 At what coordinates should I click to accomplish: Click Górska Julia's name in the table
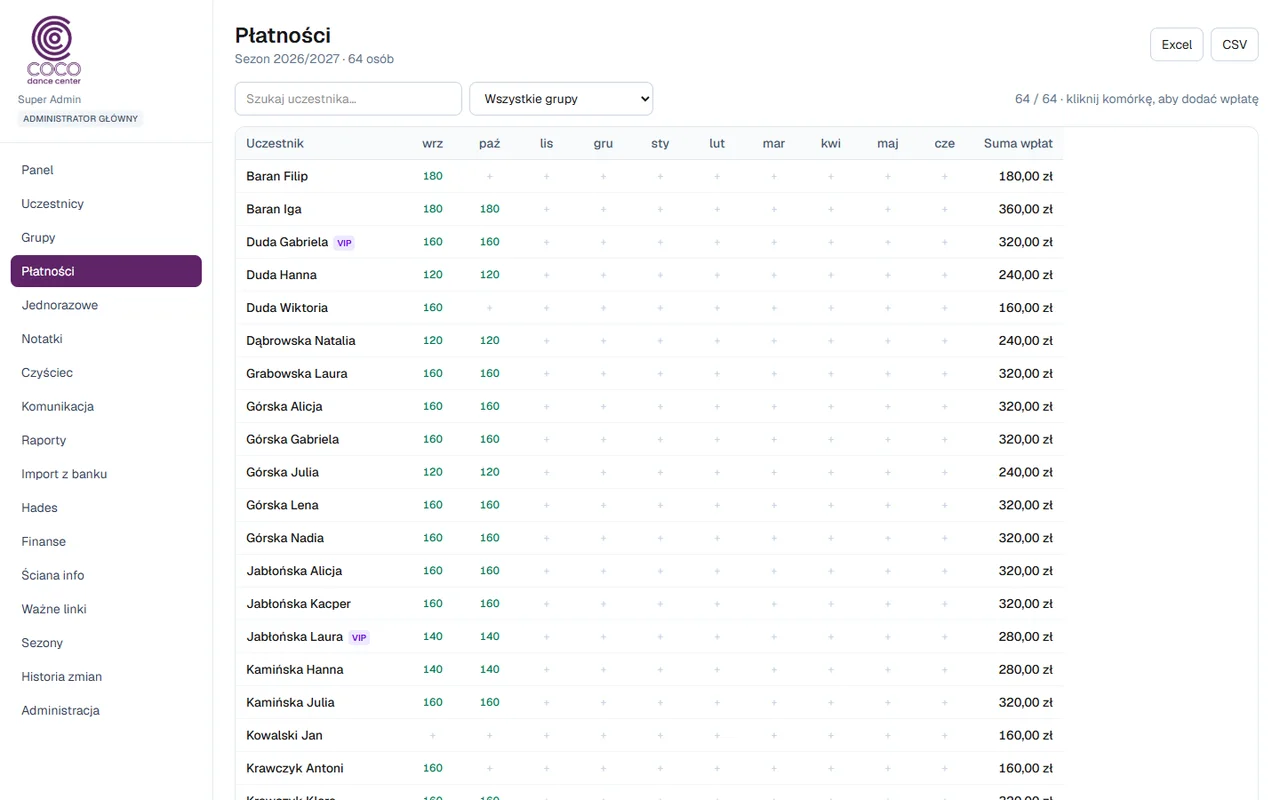282,472
